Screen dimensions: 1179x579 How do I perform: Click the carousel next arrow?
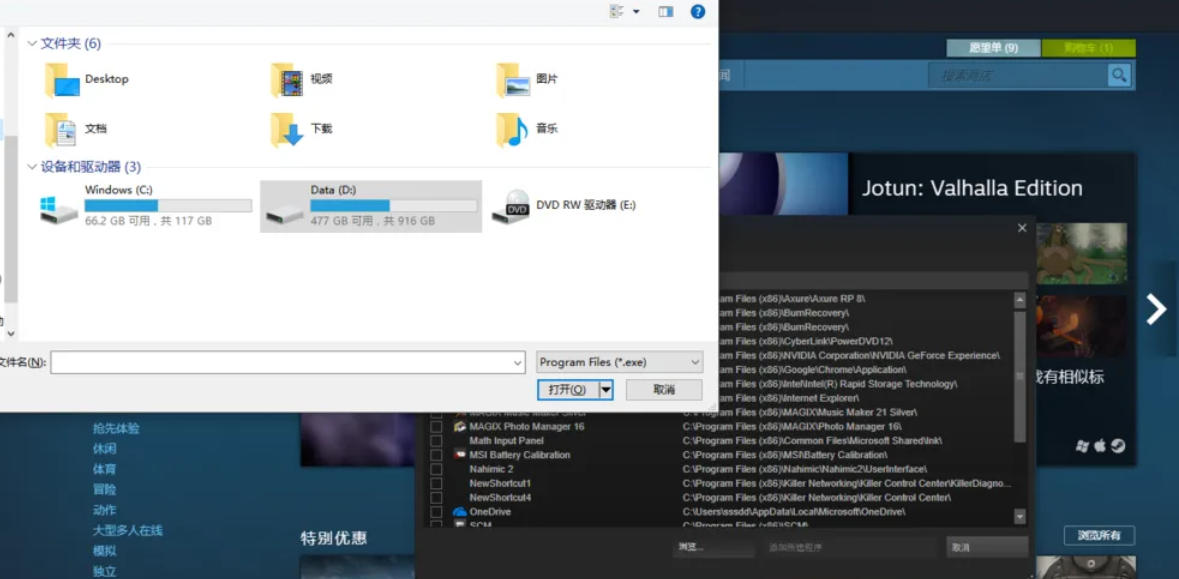coord(1157,308)
